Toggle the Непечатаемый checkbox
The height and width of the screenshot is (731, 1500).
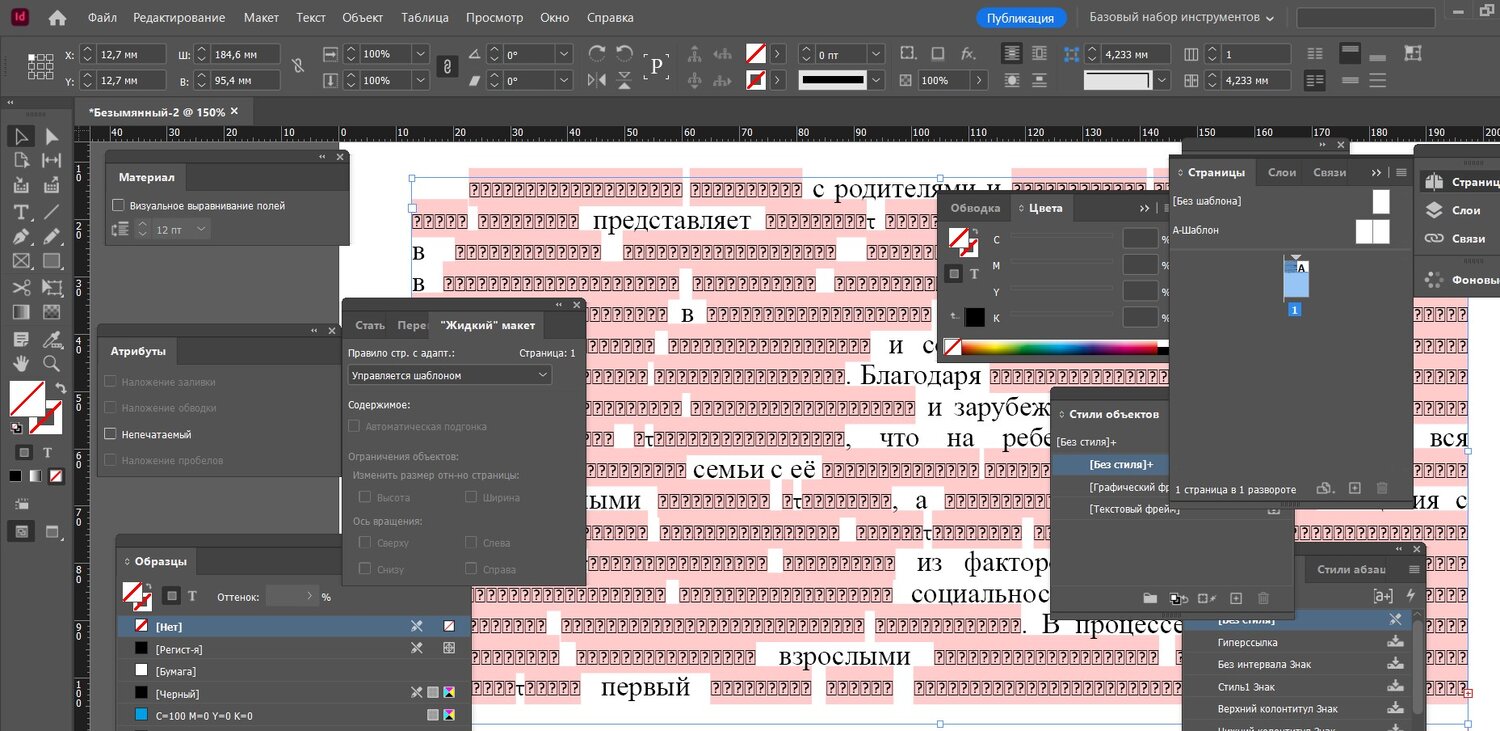111,434
